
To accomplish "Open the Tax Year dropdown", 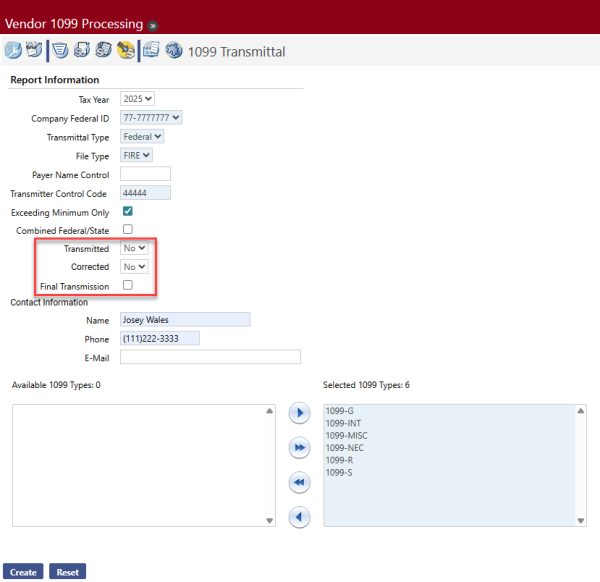I will pos(138,99).
